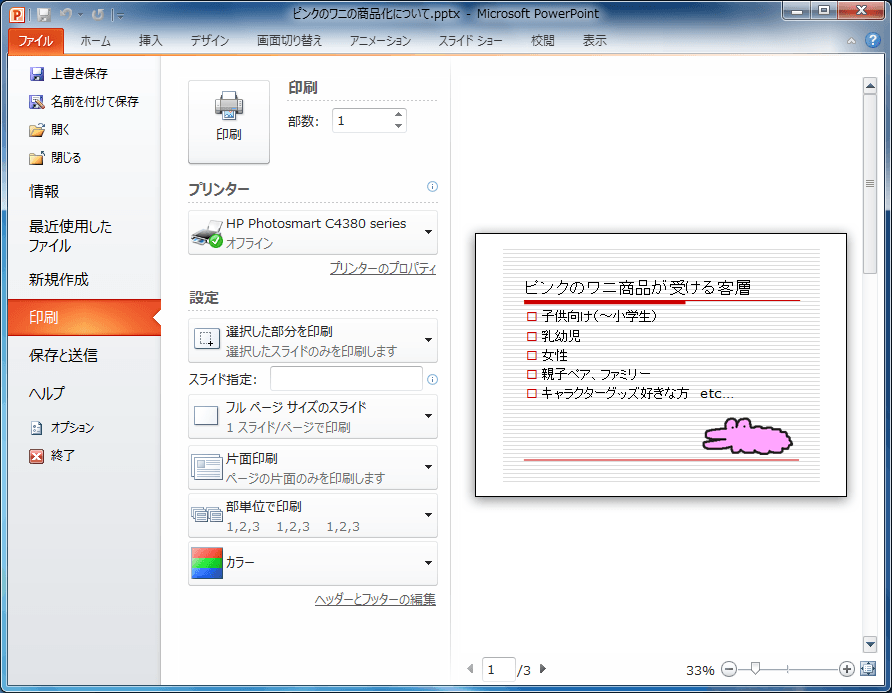Click the info icon beside スライド指定 field

point(432,380)
